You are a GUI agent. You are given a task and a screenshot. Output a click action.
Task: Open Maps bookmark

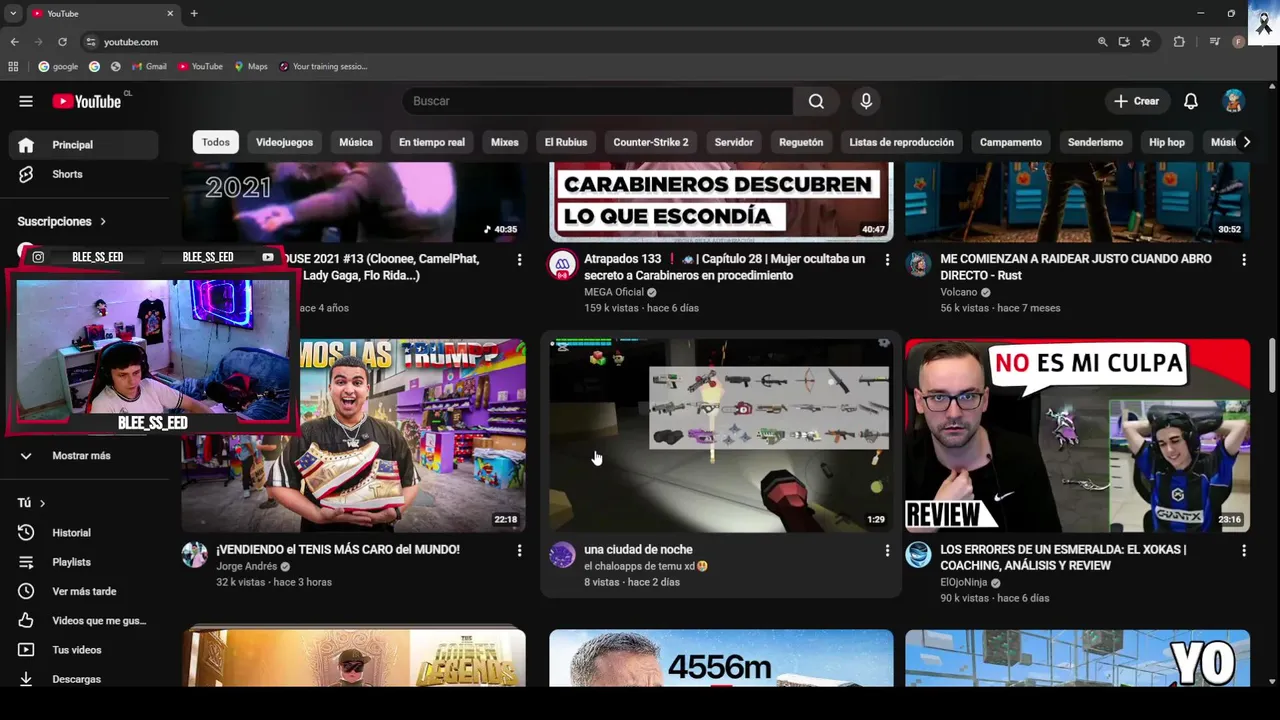[251, 66]
